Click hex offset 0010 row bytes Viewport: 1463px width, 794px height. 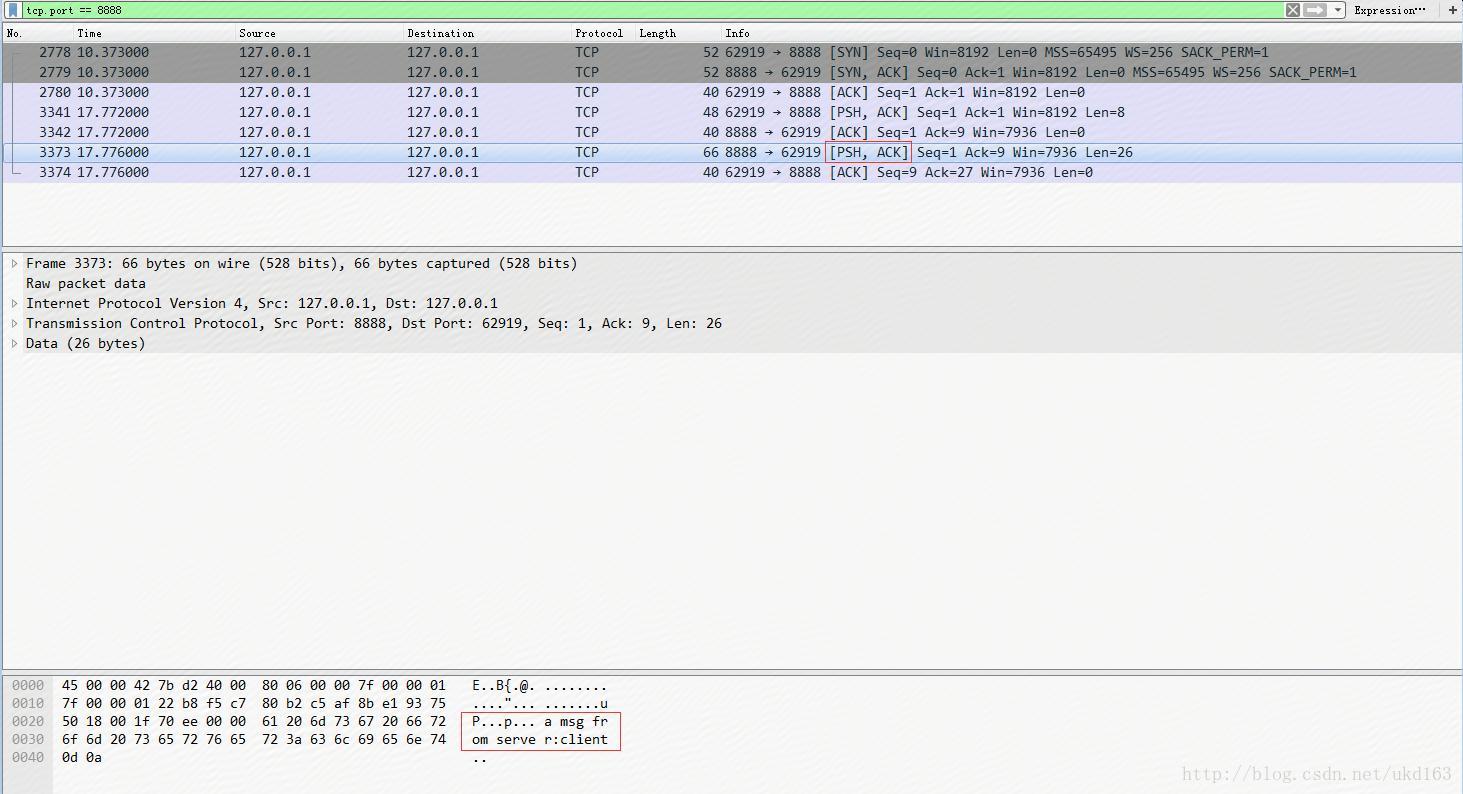[254, 704]
